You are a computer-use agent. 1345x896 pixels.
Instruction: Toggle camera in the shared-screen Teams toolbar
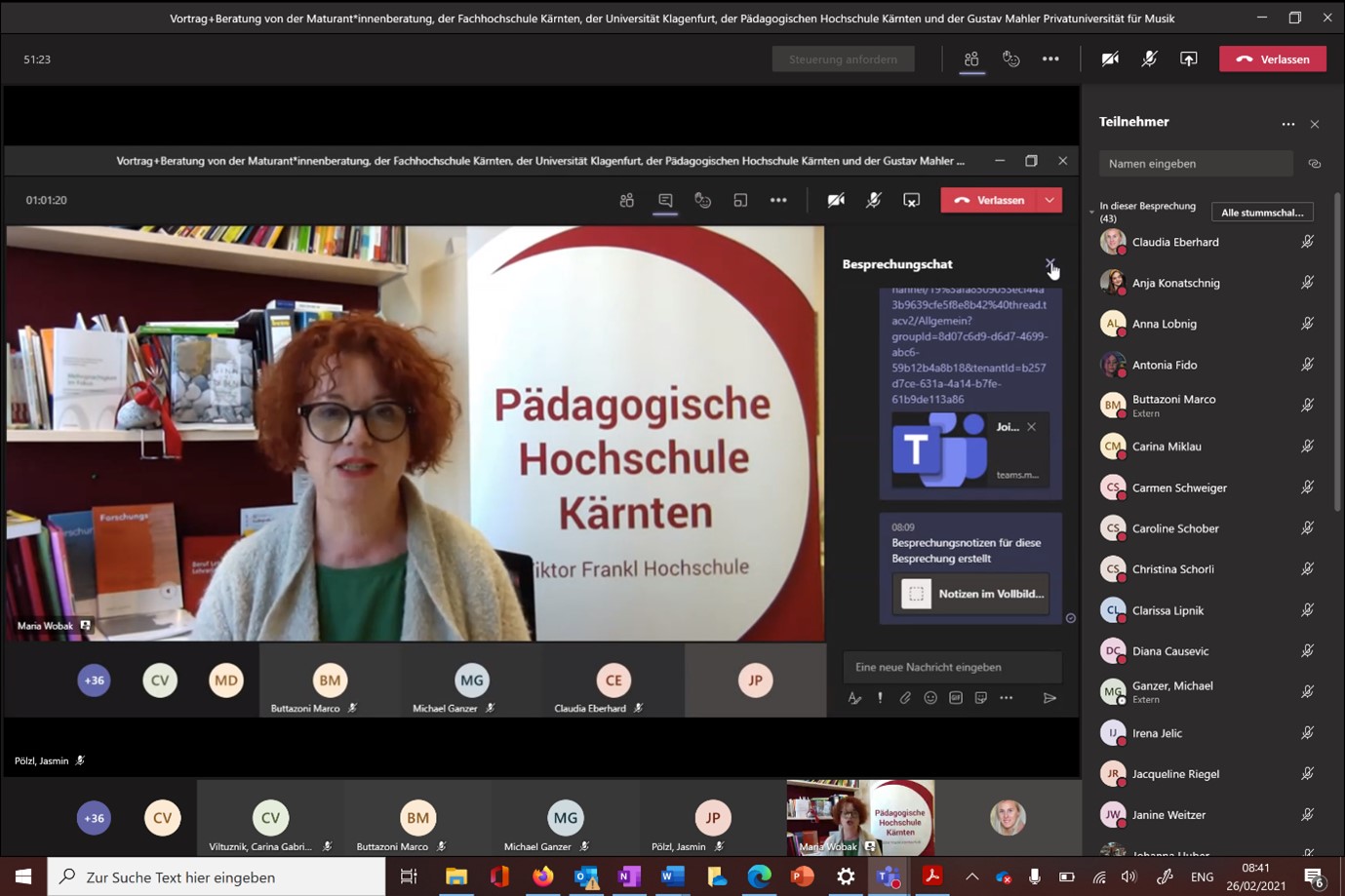click(x=836, y=200)
